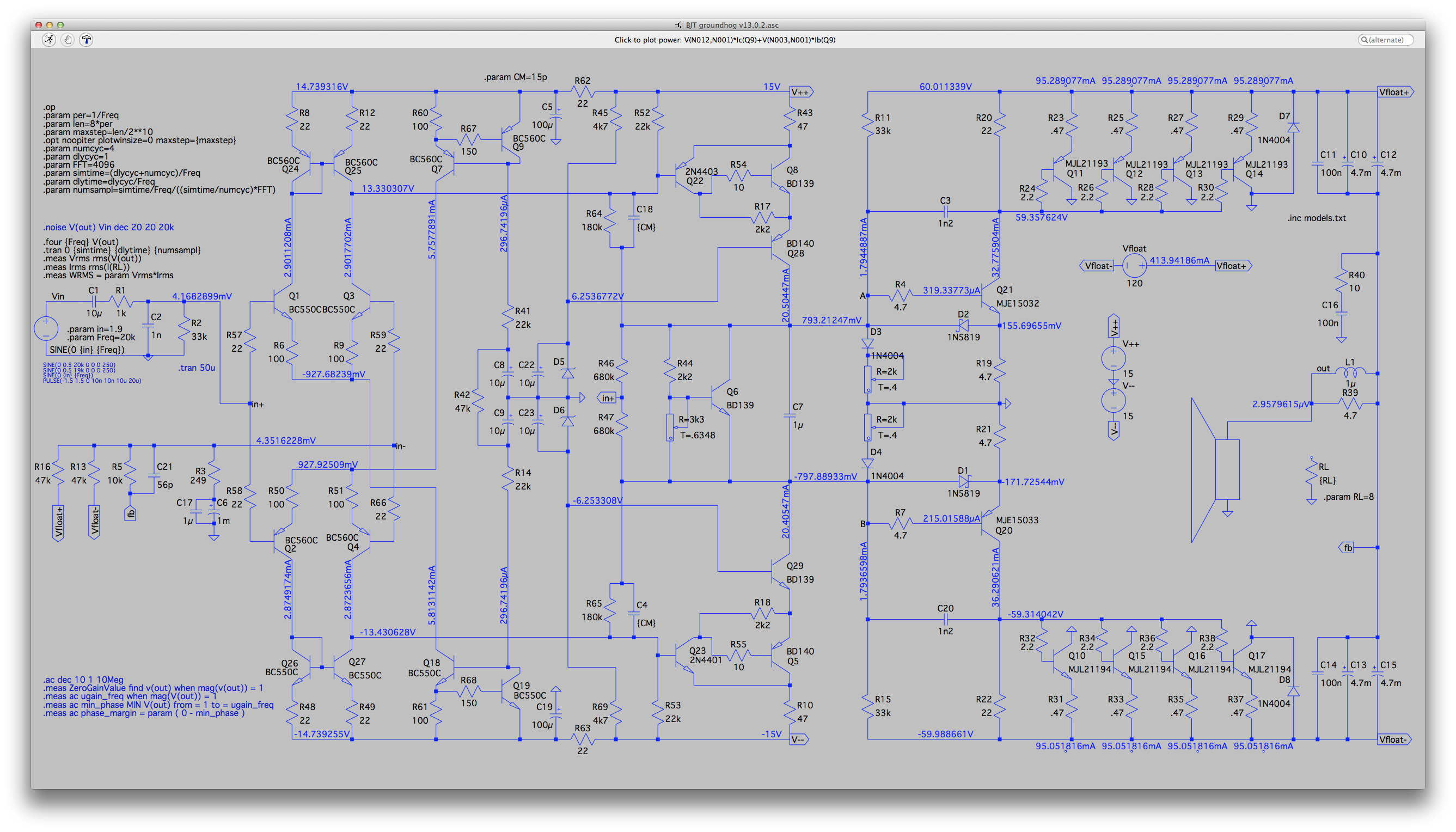Select the Q8 BD139 transistor symbol

(x=781, y=176)
